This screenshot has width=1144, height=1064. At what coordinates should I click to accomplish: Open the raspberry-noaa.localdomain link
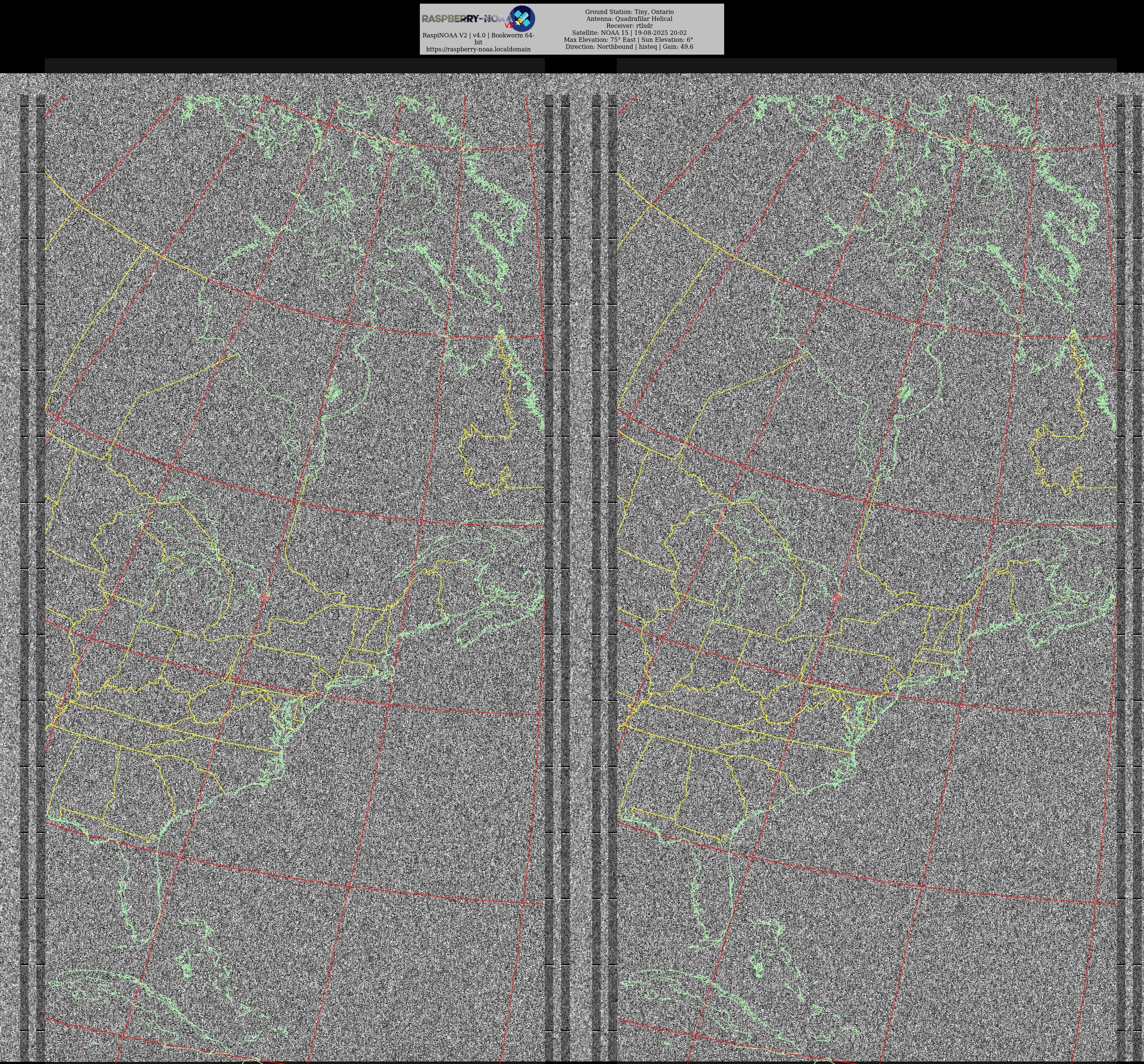pyautogui.click(x=478, y=50)
